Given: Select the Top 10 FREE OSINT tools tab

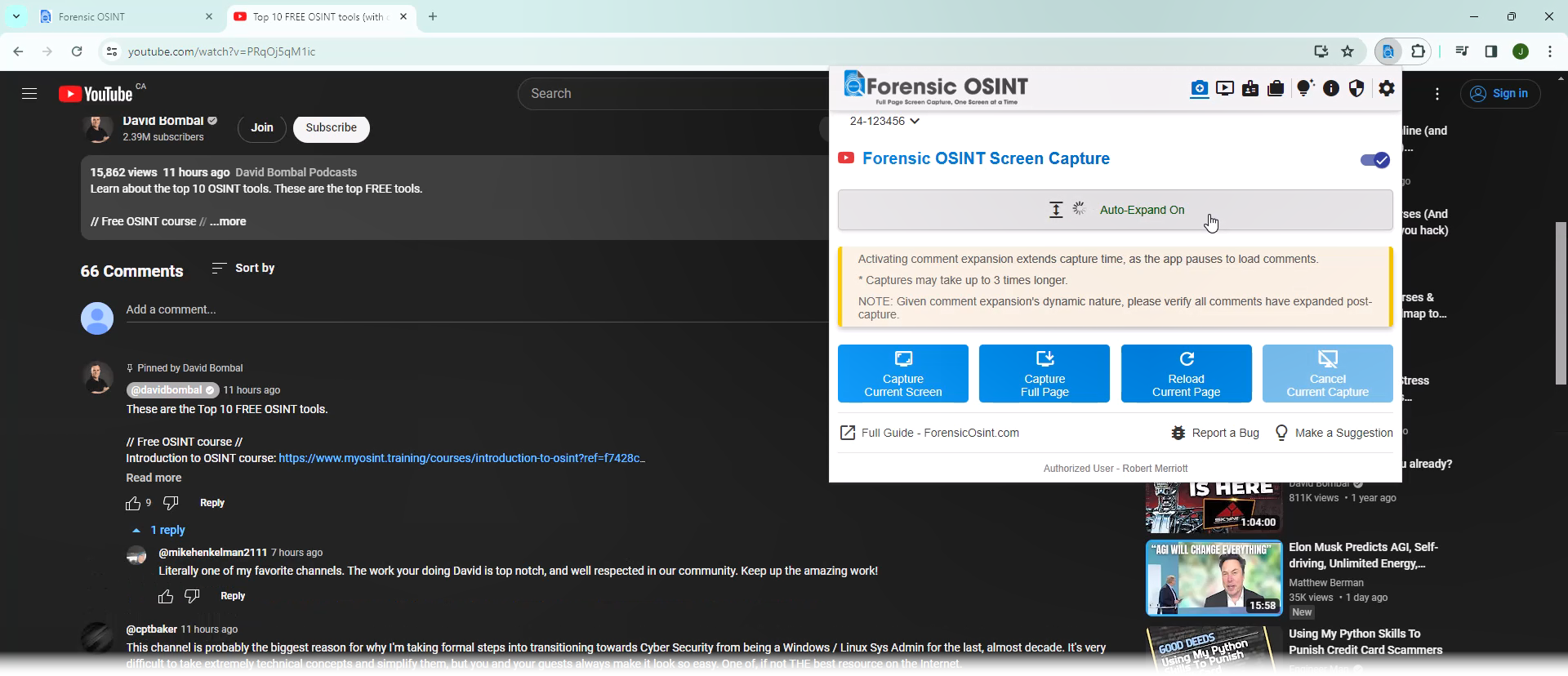Looking at the screenshot, I should point(320,16).
